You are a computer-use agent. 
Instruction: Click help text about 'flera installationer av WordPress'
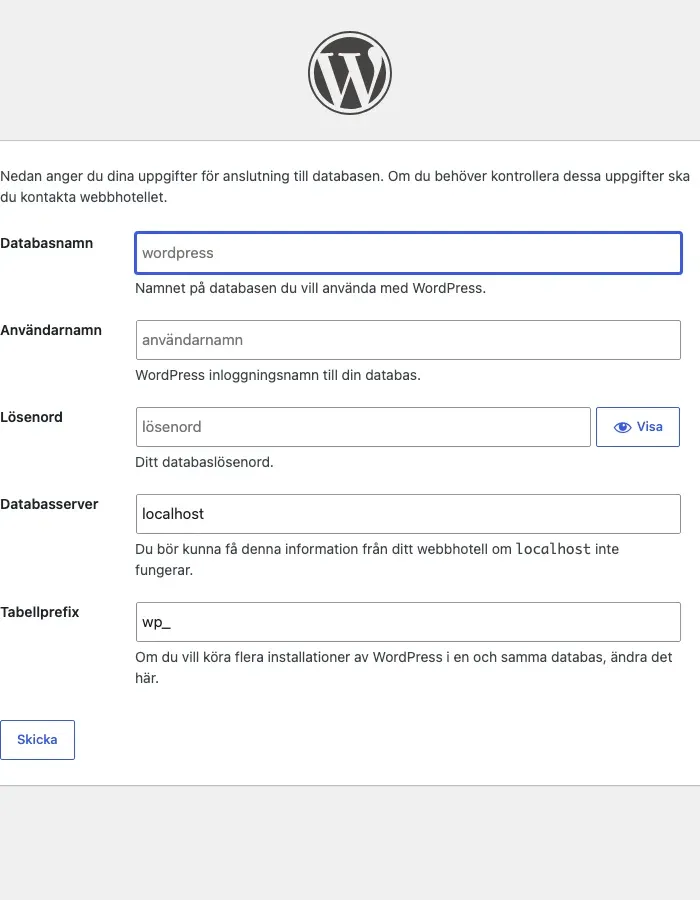403,668
